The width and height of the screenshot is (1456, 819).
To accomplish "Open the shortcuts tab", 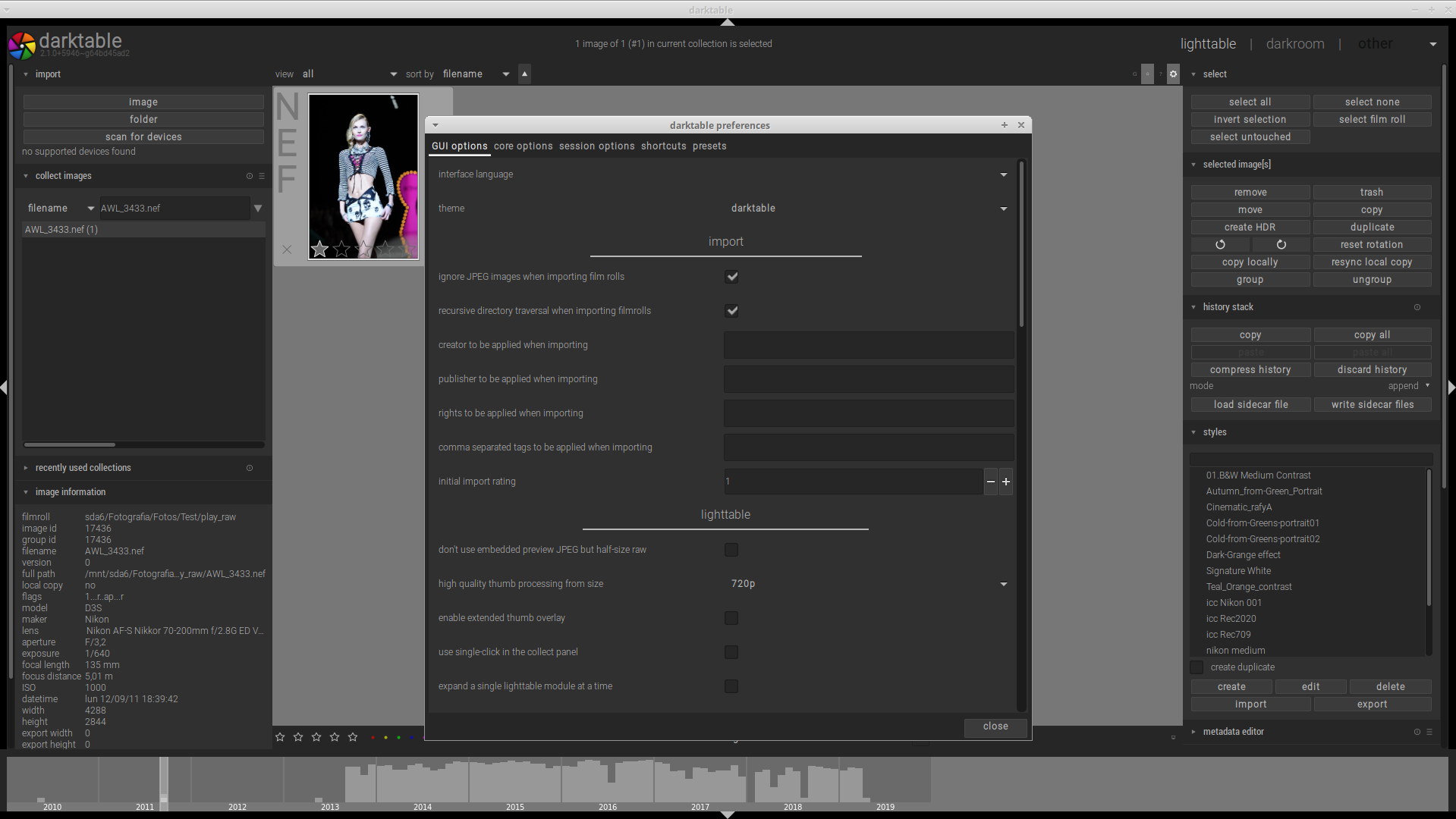I will 663,146.
